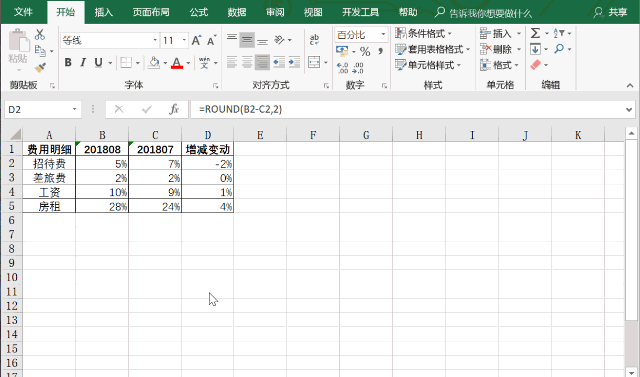The width and height of the screenshot is (640, 377).
Task: Apply the red font color A
Action: 177,63
